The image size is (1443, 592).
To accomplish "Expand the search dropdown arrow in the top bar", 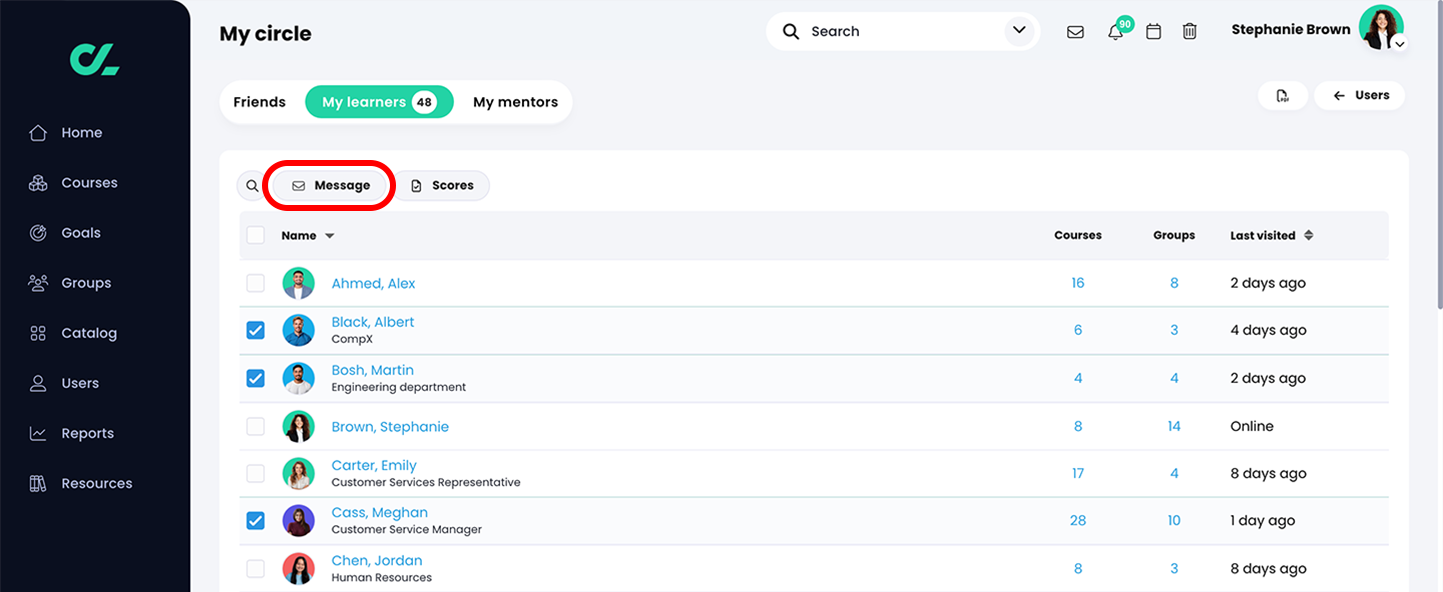I will (1019, 31).
